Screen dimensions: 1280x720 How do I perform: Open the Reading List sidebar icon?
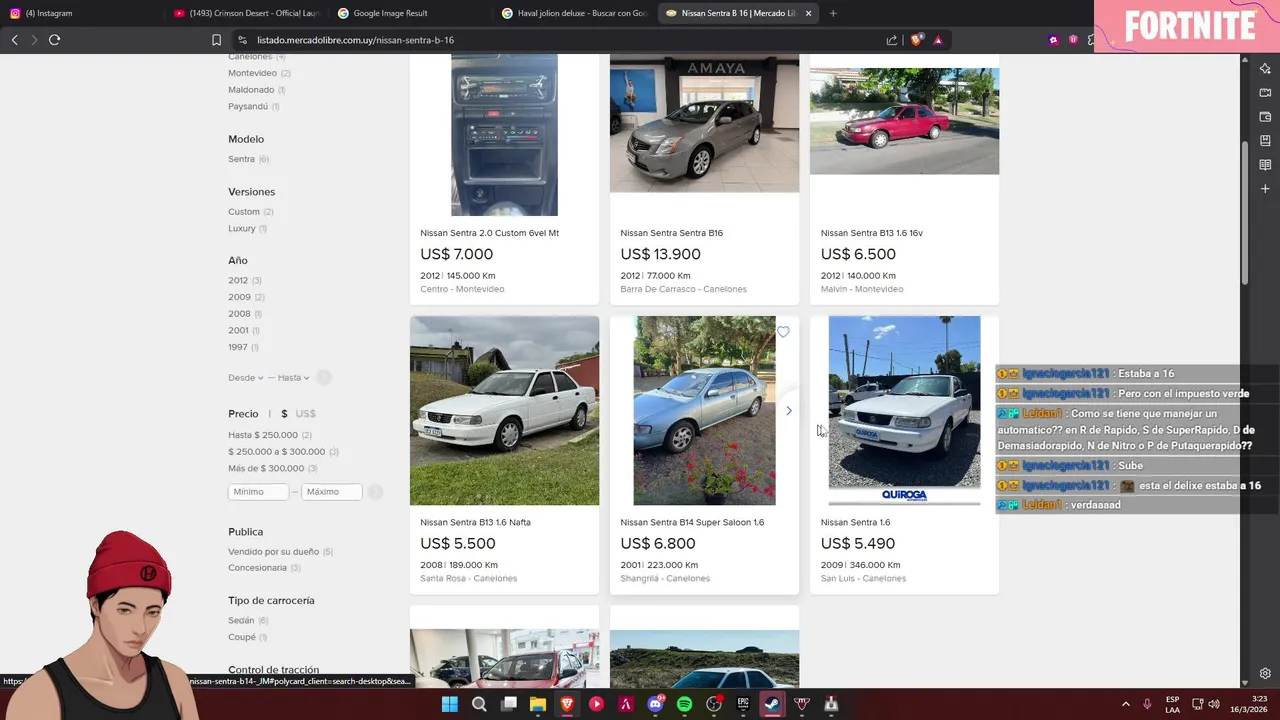[1265, 164]
